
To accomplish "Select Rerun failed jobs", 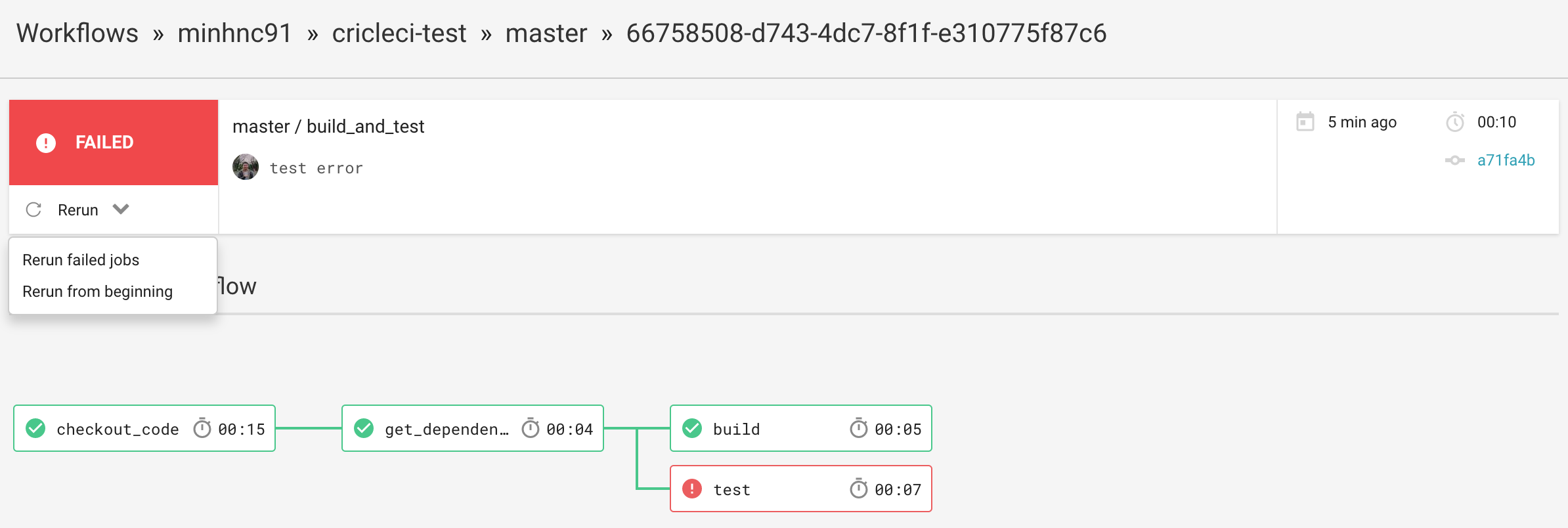I will (81, 260).
